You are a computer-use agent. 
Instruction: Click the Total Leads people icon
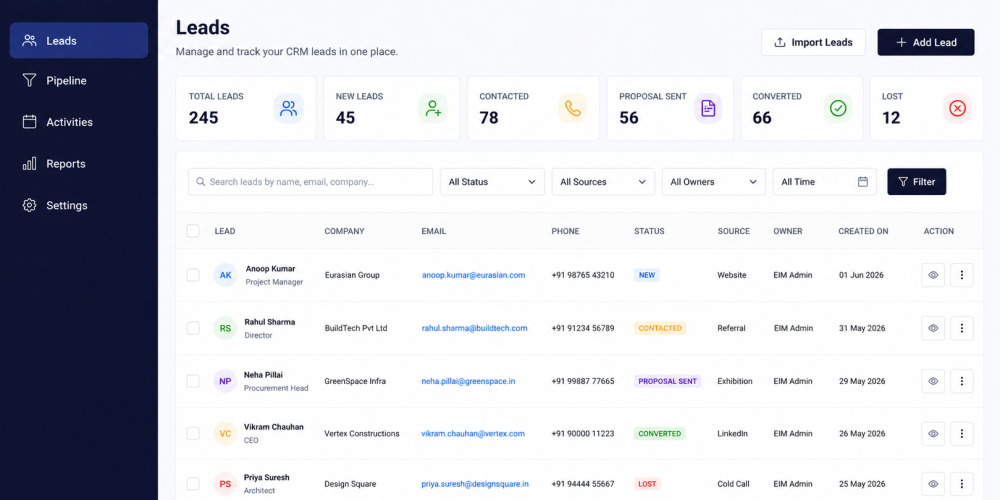[288, 108]
